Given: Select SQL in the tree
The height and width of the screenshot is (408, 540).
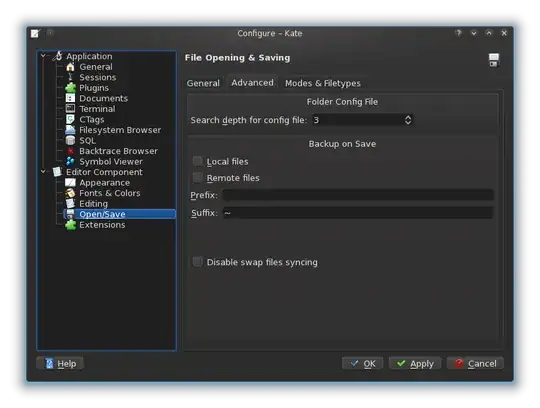Looking at the screenshot, I should [x=87, y=140].
